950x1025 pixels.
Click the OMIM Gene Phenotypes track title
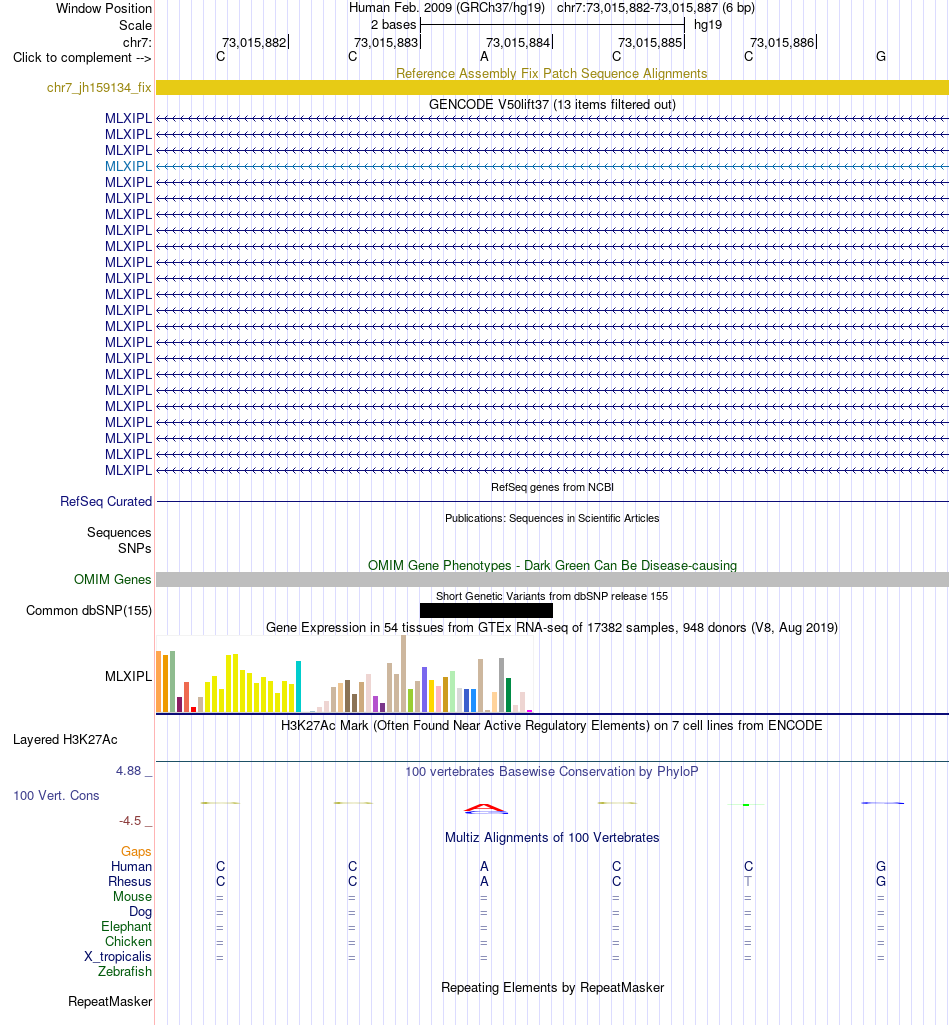point(552,565)
